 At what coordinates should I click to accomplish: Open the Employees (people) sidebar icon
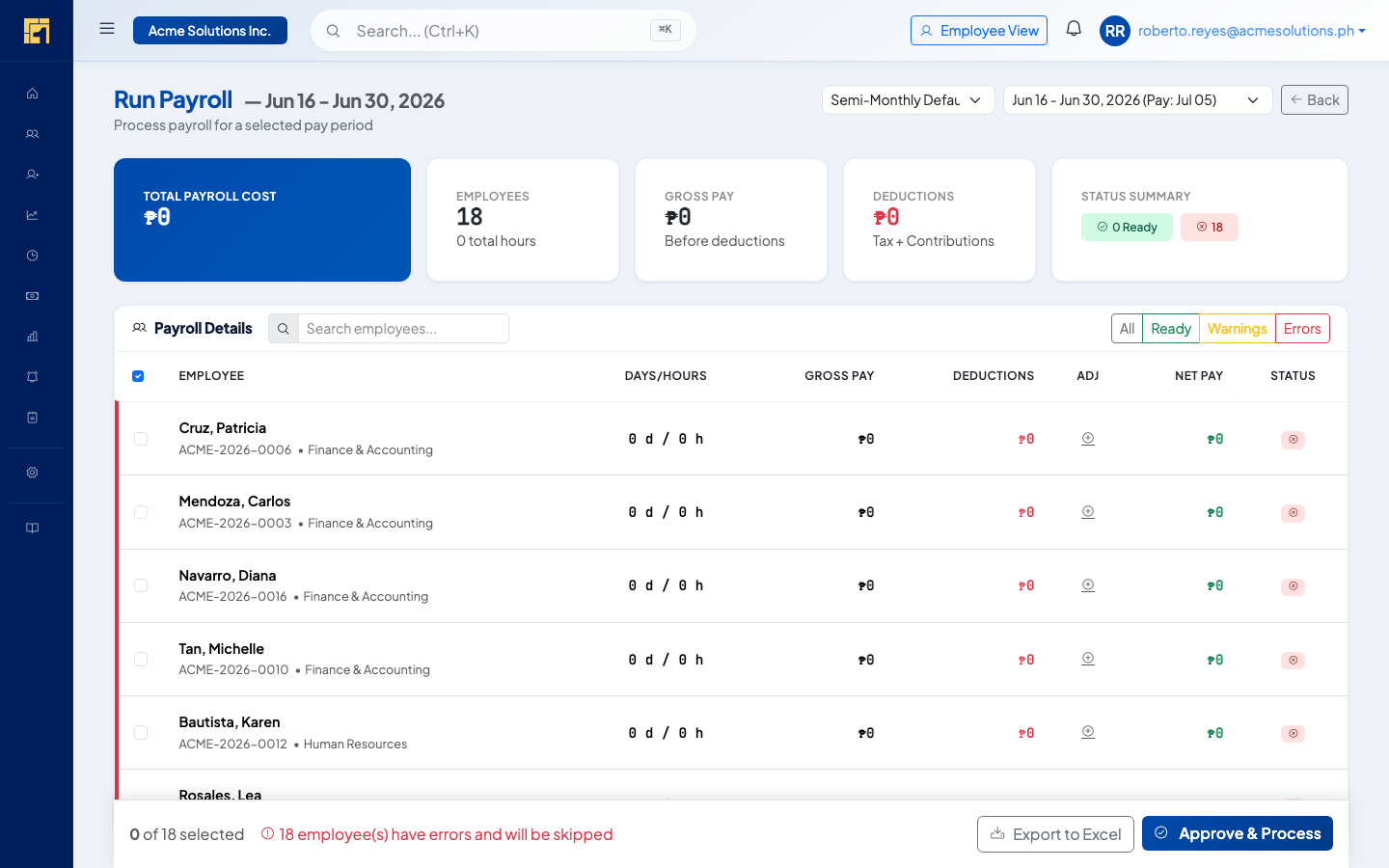click(x=32, y=134)
